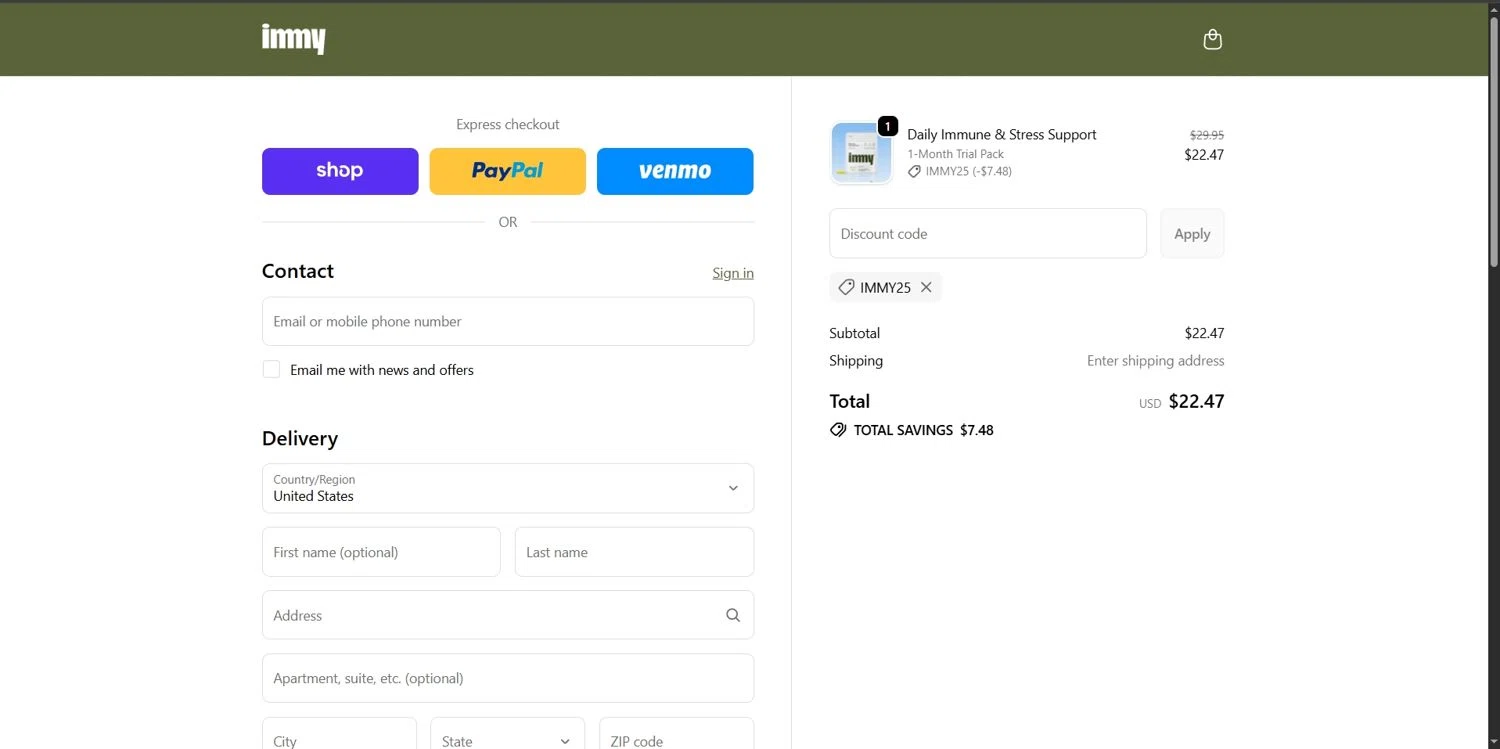Click the 'Contact' section heading
Viewport: 1500px width, 749px height.
click(298, 271)
